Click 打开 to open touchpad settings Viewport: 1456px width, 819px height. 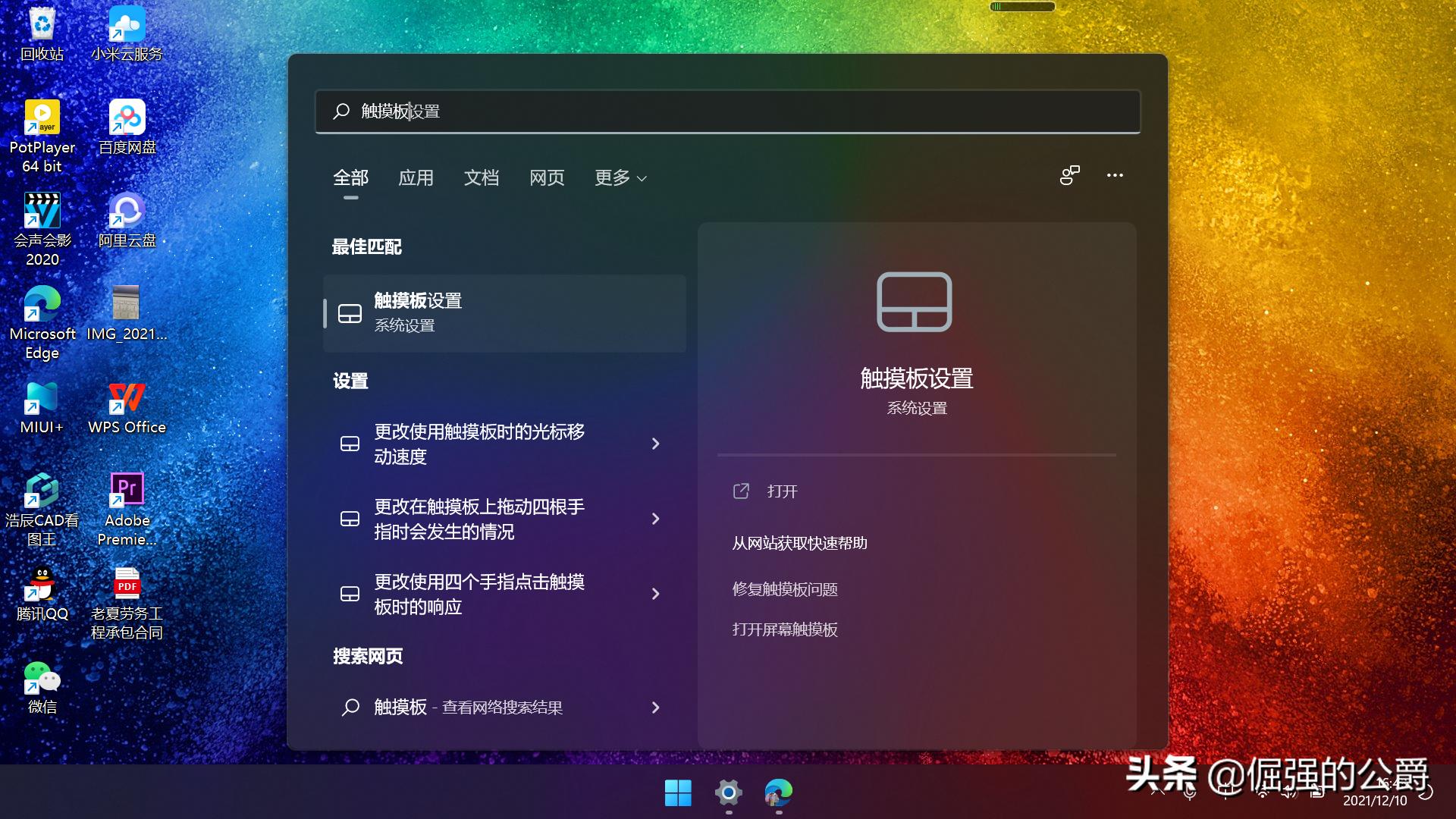point(781,491)
